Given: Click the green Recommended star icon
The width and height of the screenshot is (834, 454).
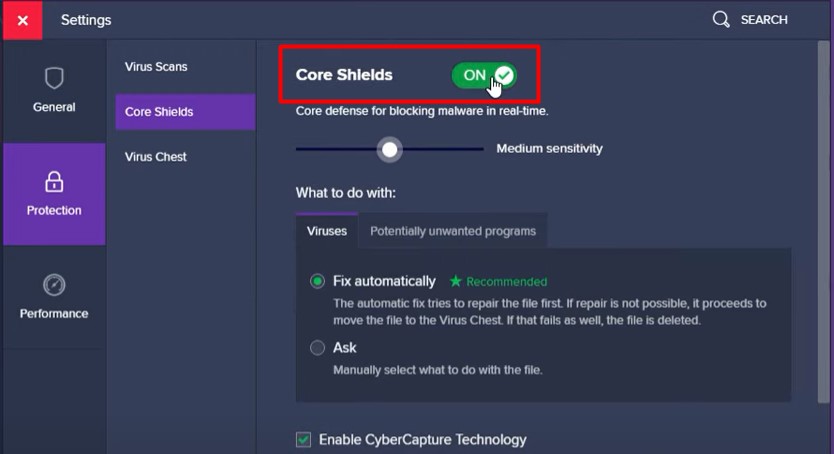Looking at the screenshot, I should 456,282.
